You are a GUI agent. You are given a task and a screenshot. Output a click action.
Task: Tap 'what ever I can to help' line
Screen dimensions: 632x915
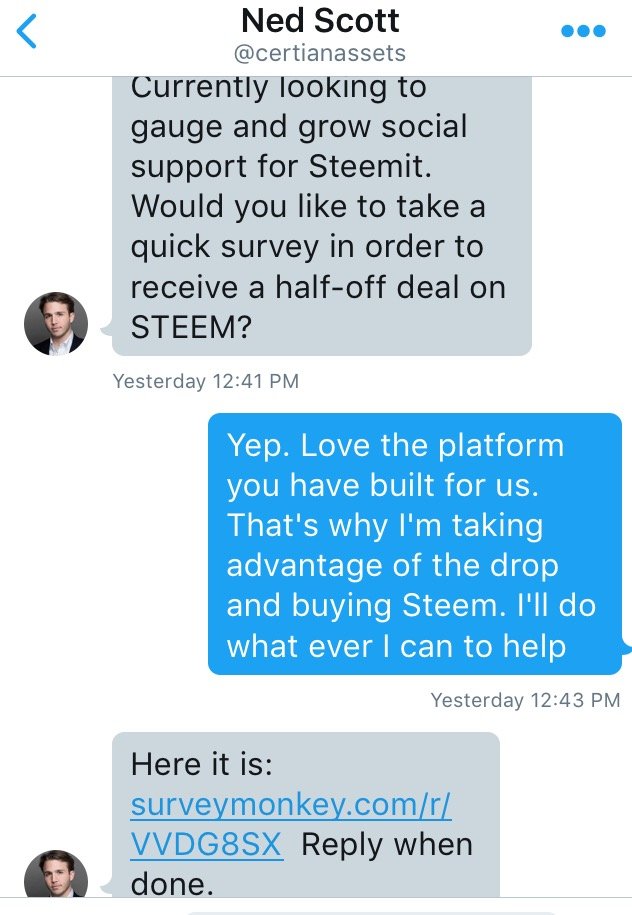point(396,646)
